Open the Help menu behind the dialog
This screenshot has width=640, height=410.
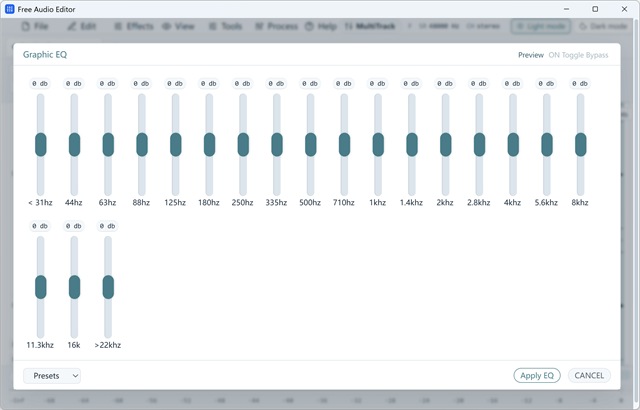tap(321, 27)
